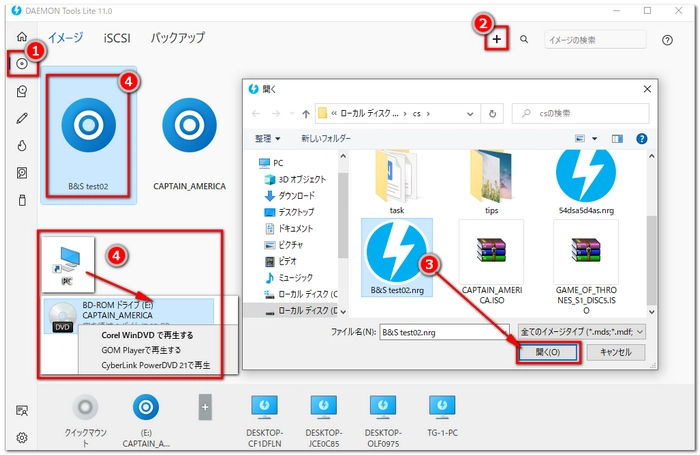Open the settings gear icon bottom left

click(22, 437)
